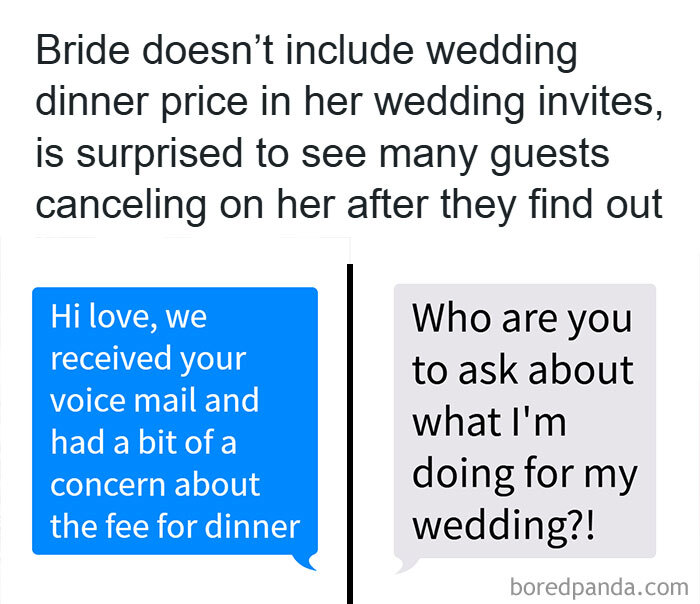This screenshot has width=700, height=604.
Task: Click the black vertical divider between messages
Action: [x=350, y=434]
